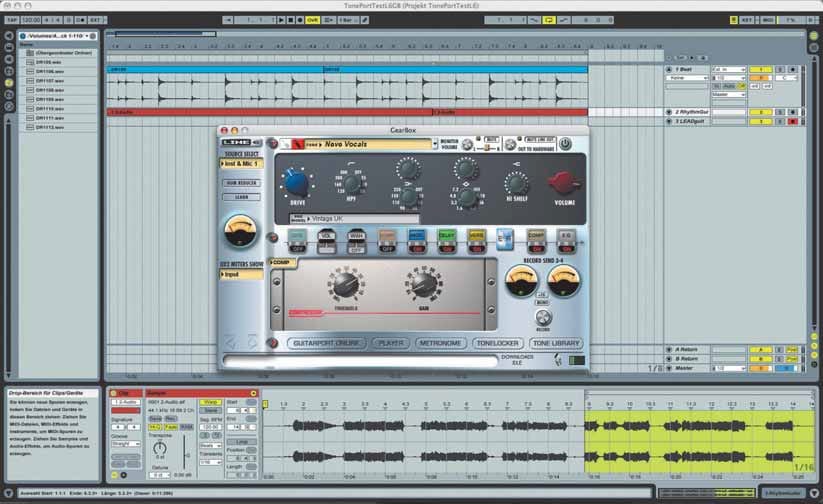
Task: Open the Vintage UK model dropdown
Action: [x=355, y=218]
